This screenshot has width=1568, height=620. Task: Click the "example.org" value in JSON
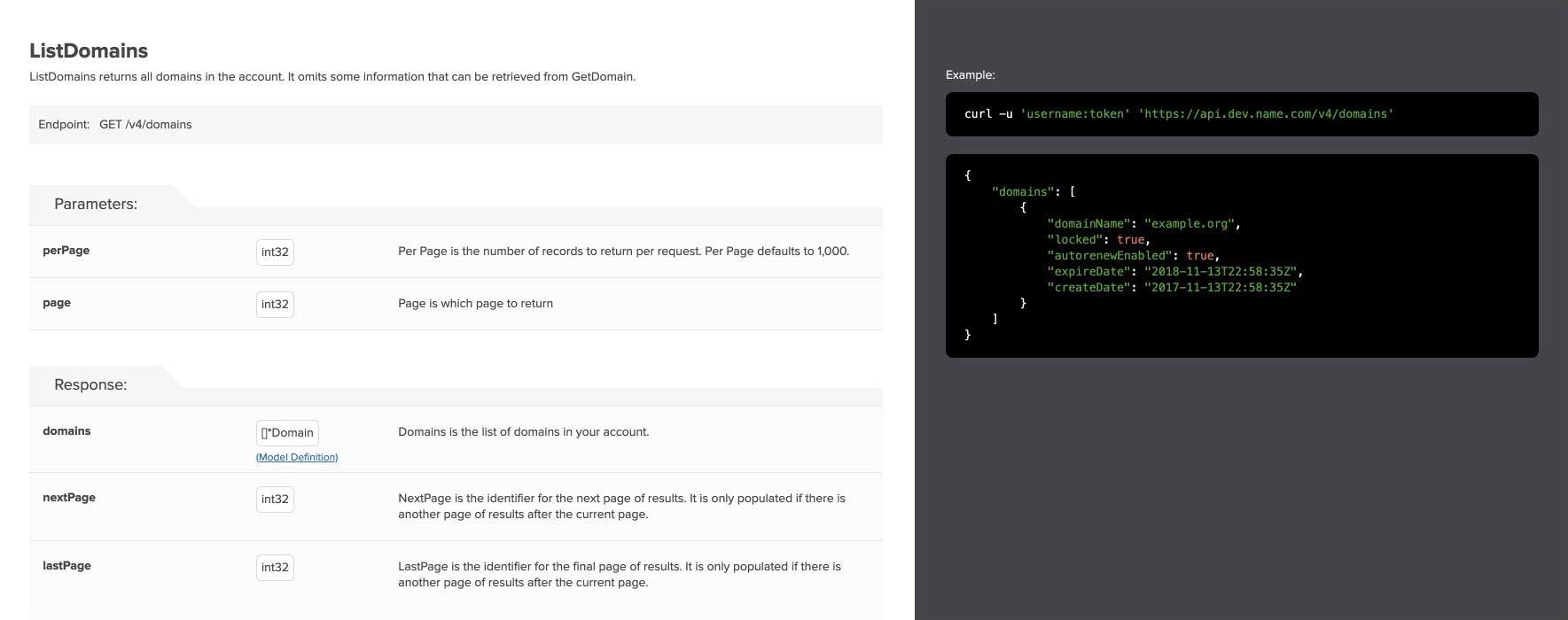1190,224
